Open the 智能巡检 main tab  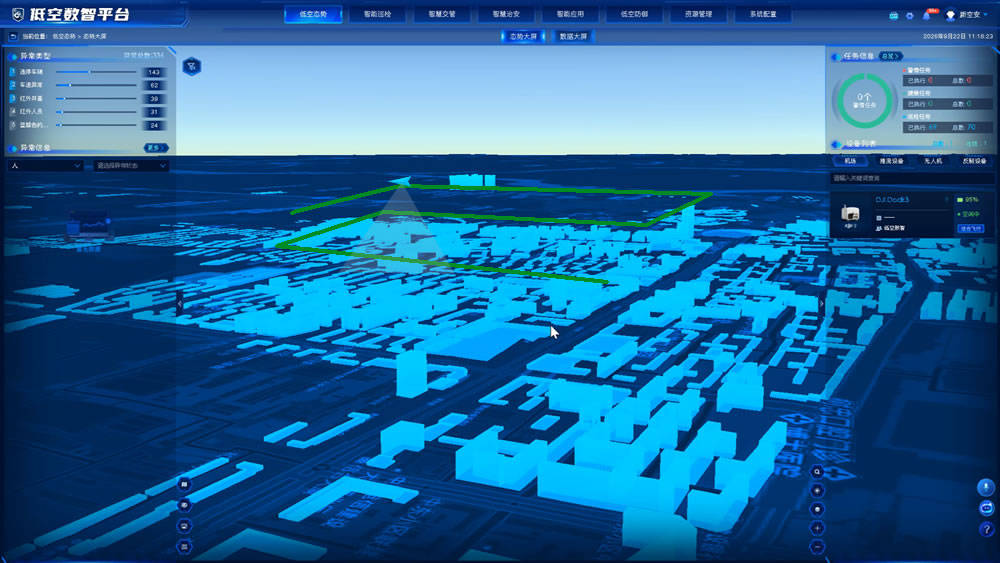click(378, 14)
